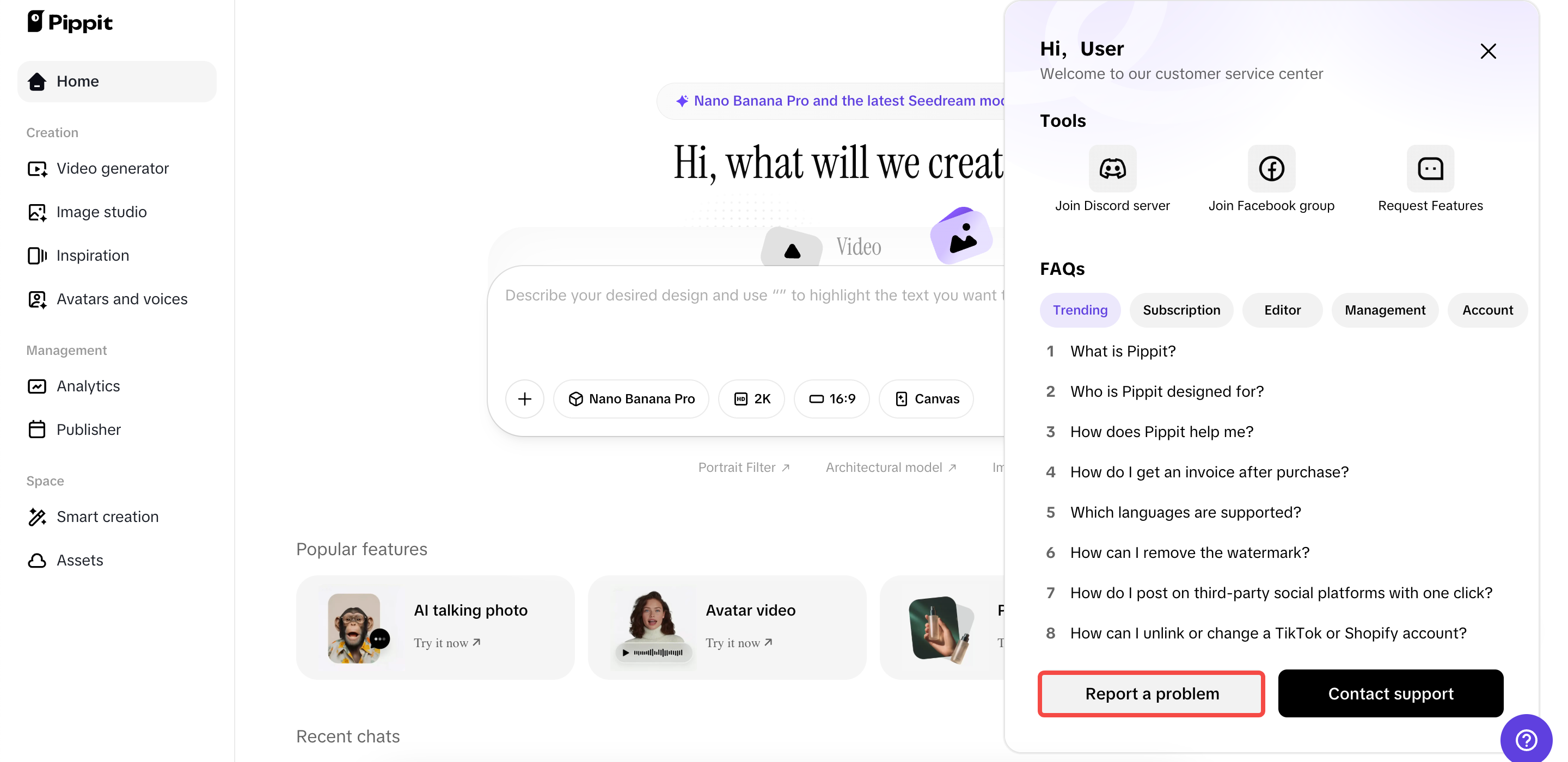Screen dimensions: 1568x762
Task: Toggle the Canvas option
Action: click(x=927, y=398)
